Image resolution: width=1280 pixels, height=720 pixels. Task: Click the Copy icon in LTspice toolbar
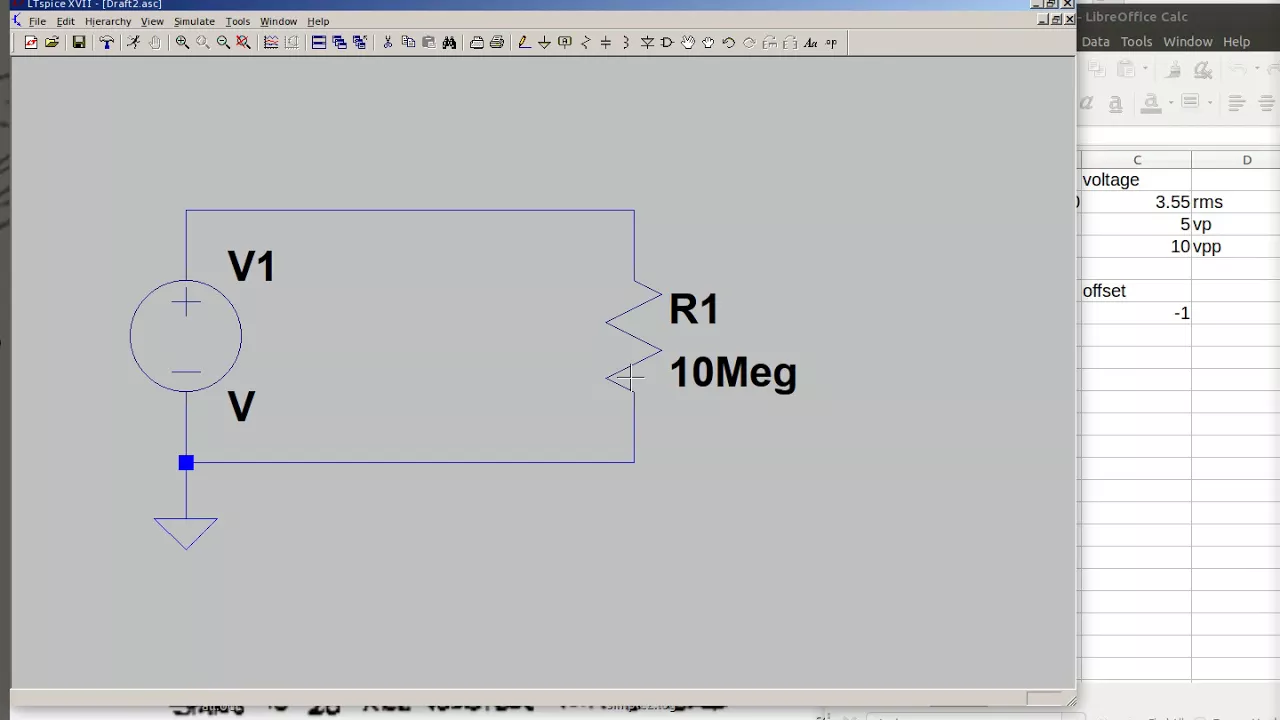tap(408, 42)
